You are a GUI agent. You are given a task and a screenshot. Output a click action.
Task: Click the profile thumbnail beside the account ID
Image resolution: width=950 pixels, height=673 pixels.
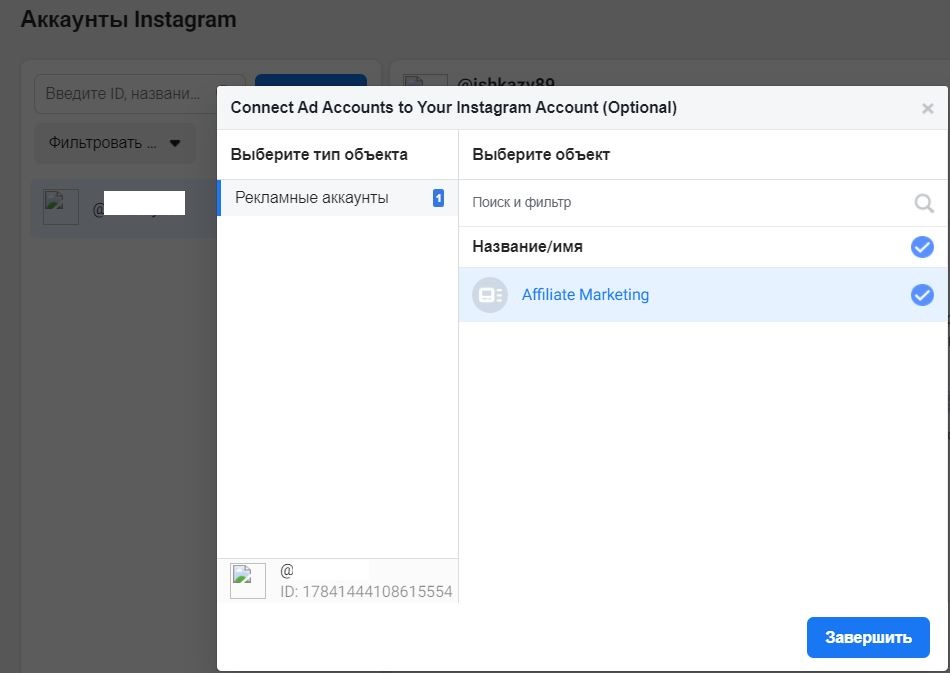[x=248, y=581]
